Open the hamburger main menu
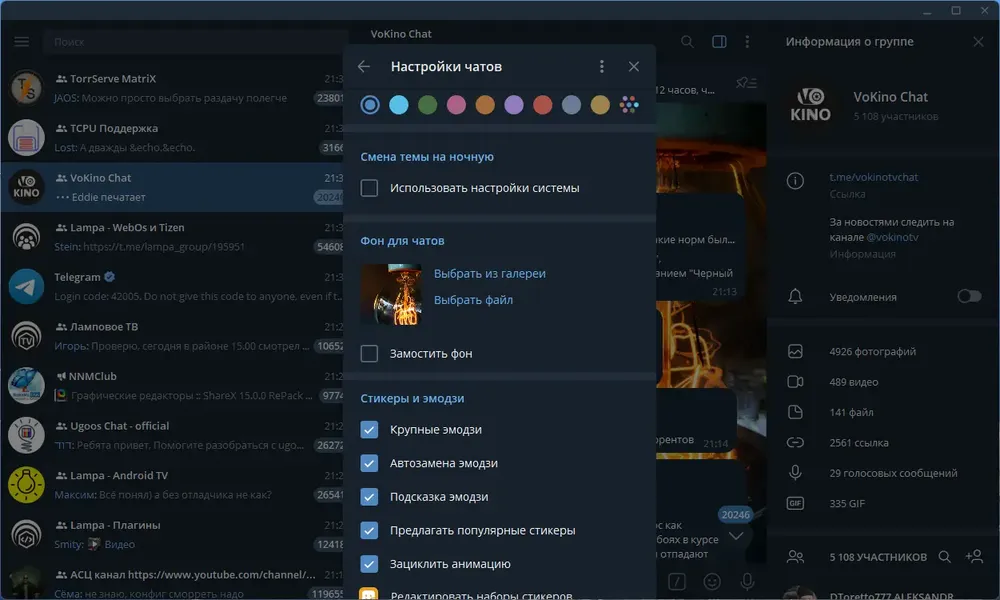This screenshot has height=600, width=1000. (x=22, y=41)
